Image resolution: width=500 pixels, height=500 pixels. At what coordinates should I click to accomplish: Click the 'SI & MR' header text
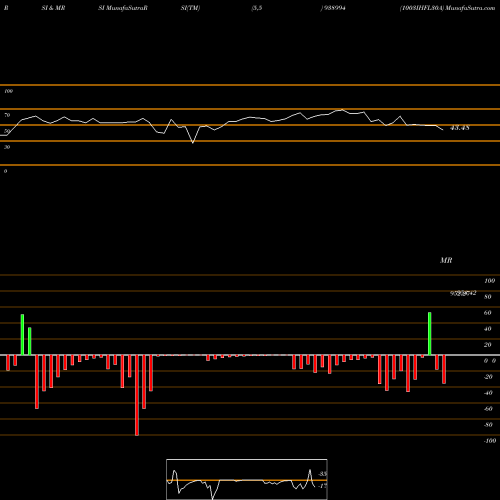pos(53,8)
